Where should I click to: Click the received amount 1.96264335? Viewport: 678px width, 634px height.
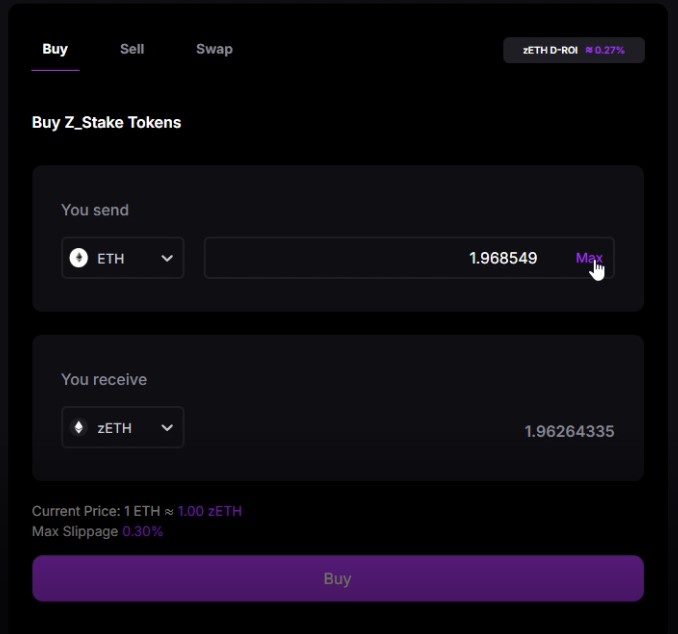coord(569,431)
